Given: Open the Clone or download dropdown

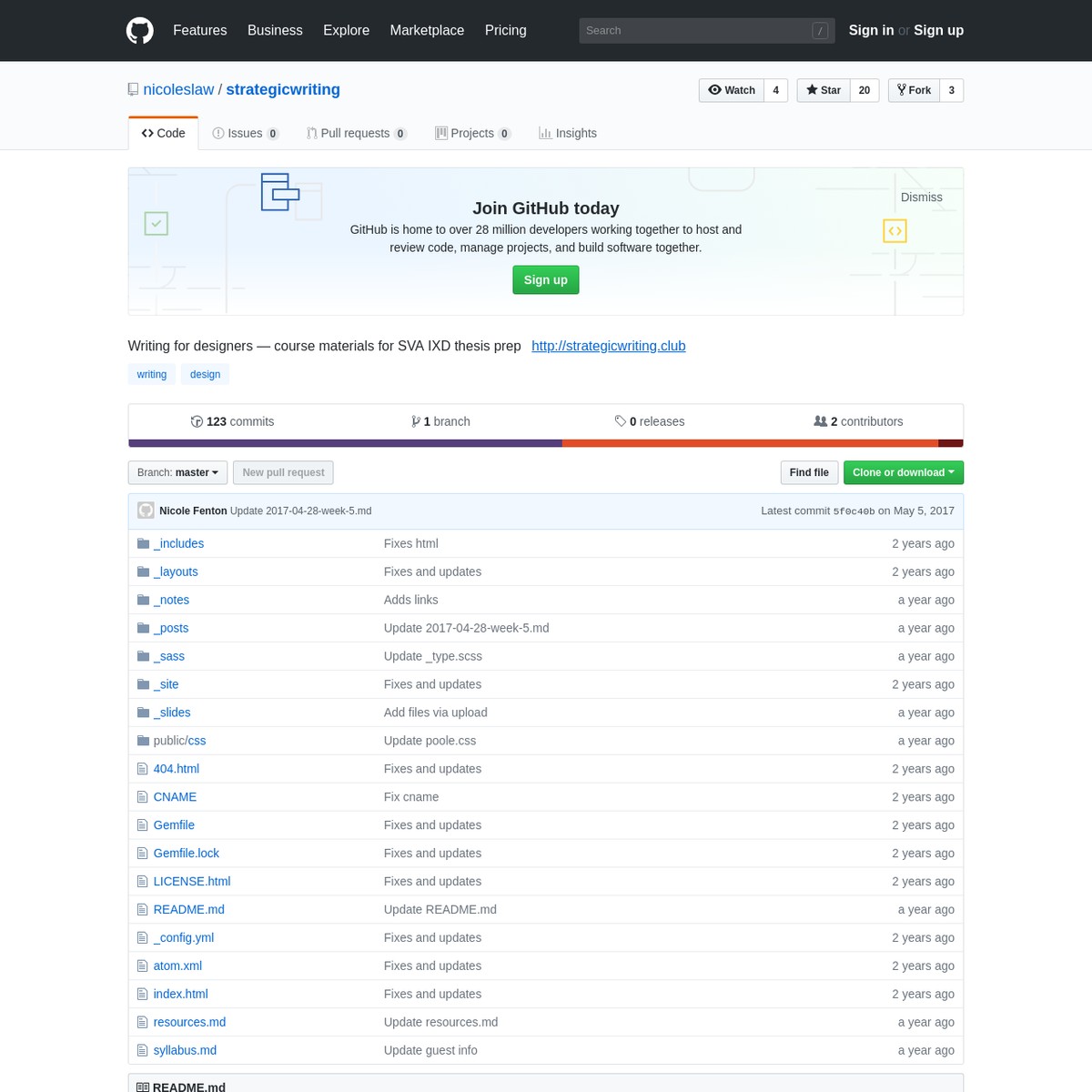Looking at the screenshot, I should 904,472.
